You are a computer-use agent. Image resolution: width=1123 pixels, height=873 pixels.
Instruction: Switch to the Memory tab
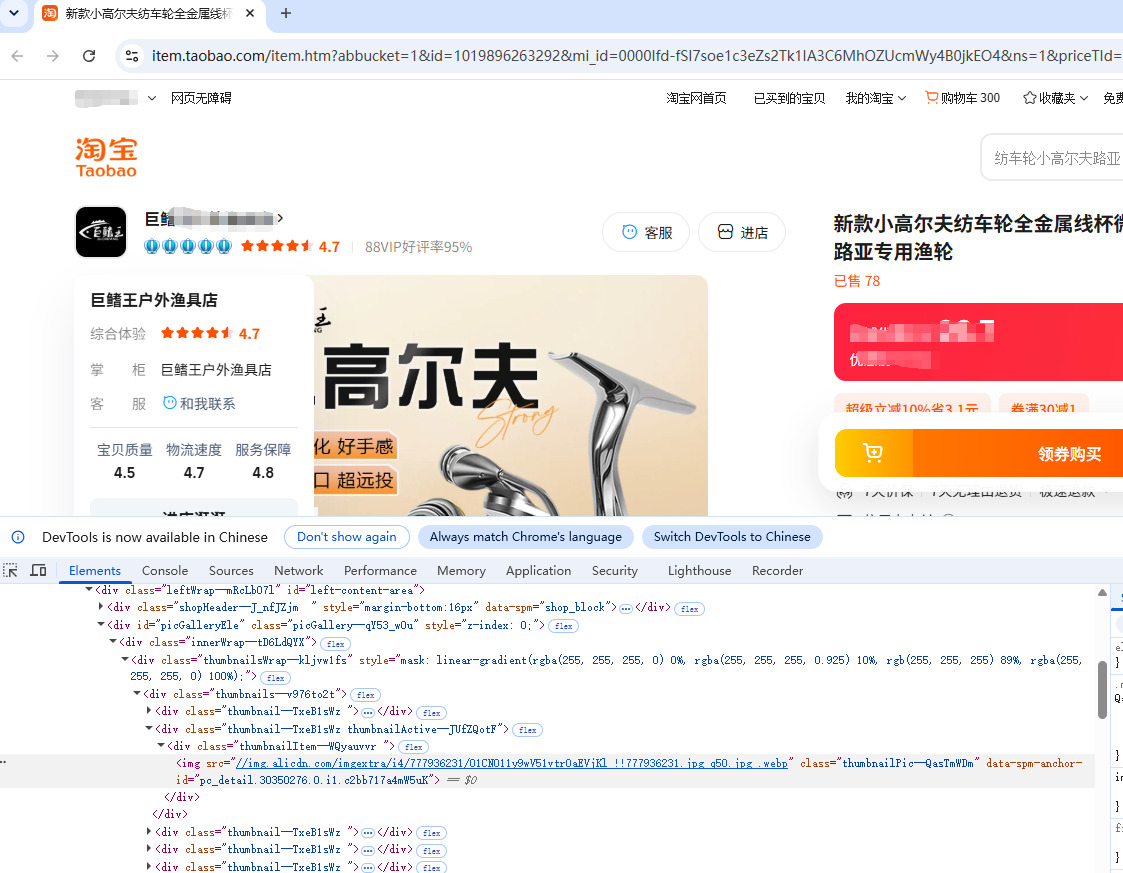tap(461, 571)
